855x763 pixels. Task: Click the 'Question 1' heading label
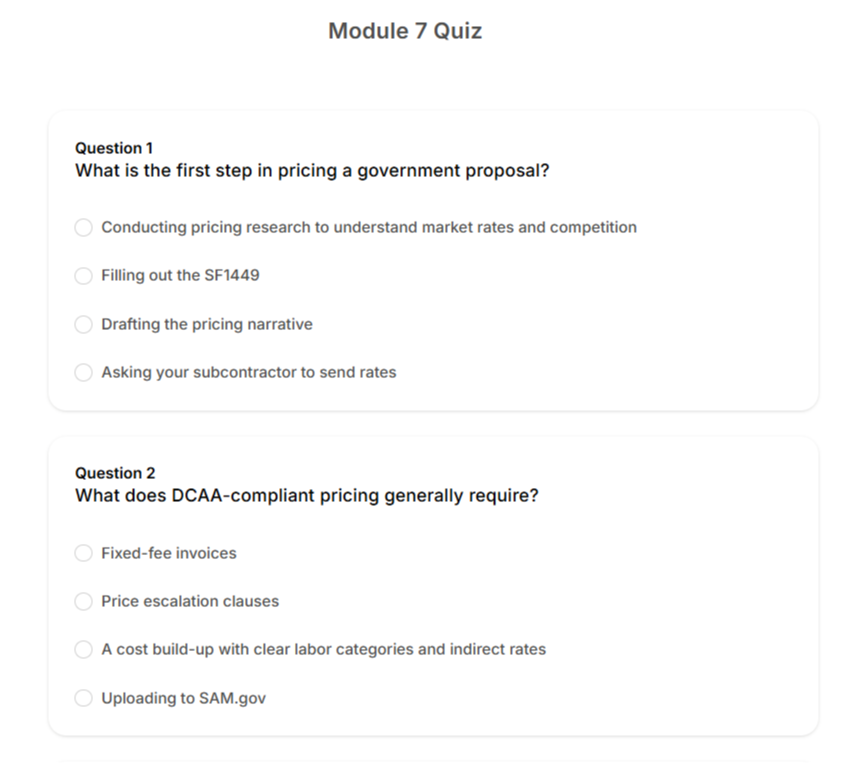[114, 148]
